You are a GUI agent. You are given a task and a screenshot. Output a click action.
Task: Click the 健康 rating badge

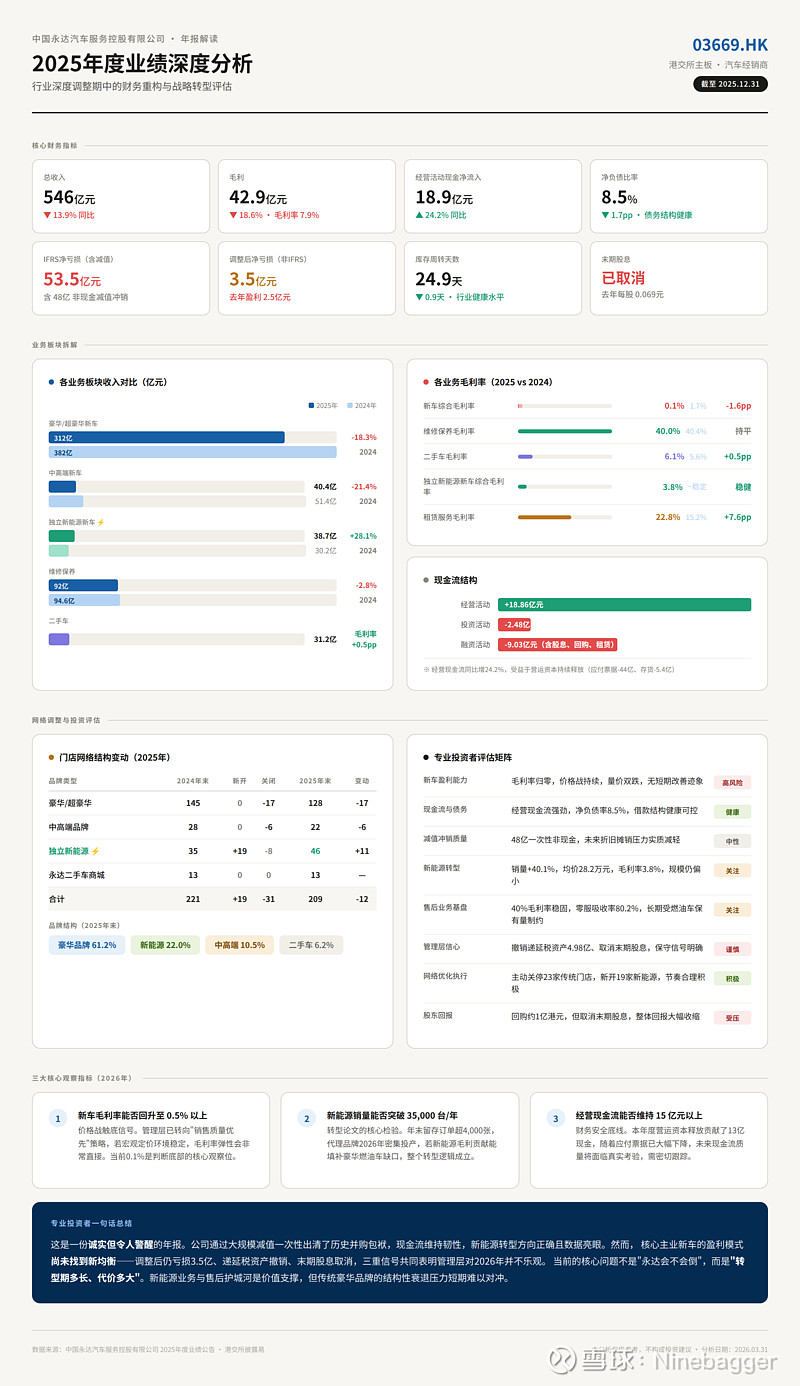coord(732,812)
